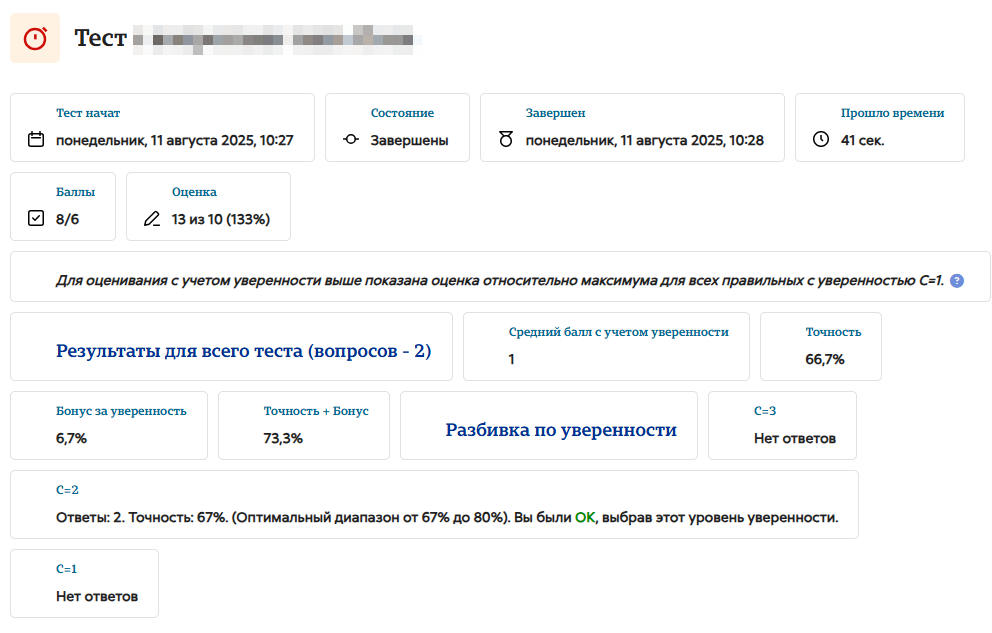Click the C=2 answers accuracy summary line
The height and width of the screenshot is (633, 992).
tap(447, 517)
